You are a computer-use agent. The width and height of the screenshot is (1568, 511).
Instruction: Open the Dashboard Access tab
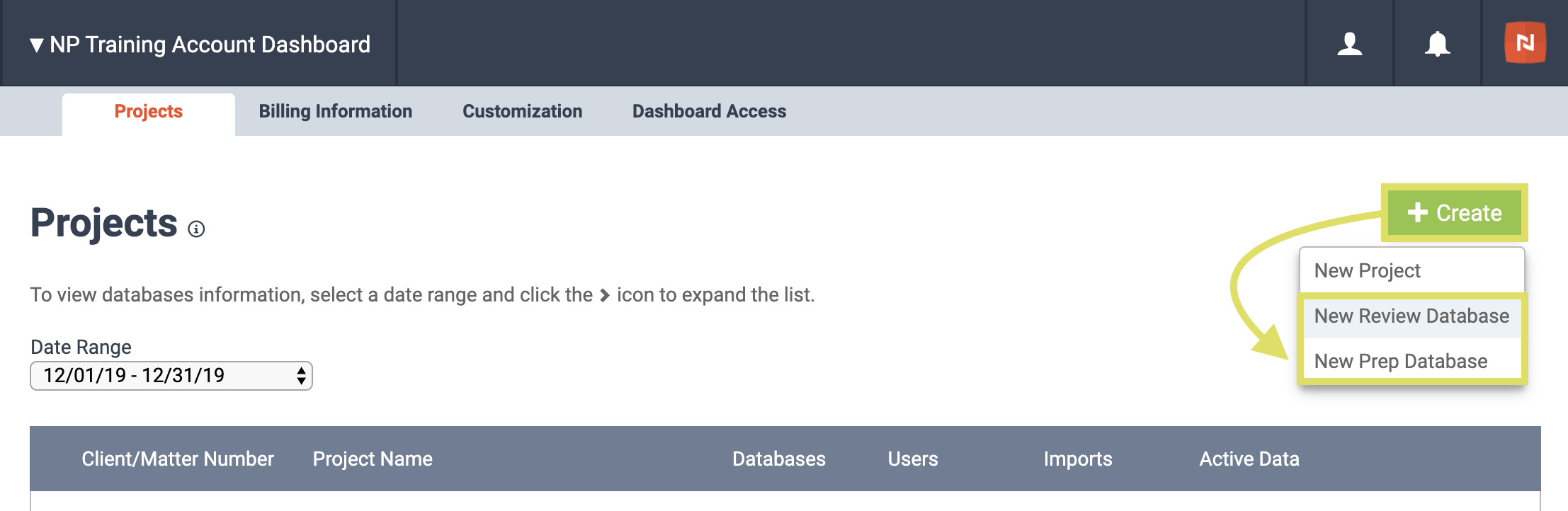(x=709, y=112)
